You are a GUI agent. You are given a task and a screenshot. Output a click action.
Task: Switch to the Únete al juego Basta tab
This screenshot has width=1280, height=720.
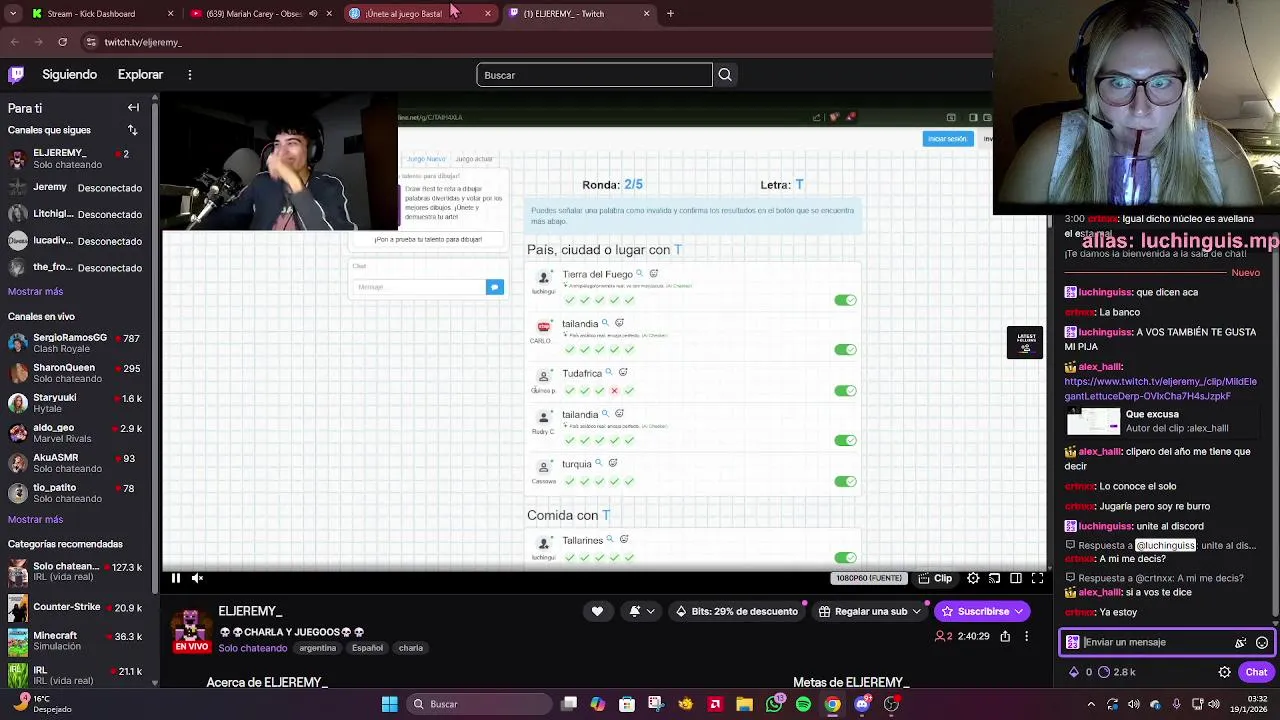[420, 13]
